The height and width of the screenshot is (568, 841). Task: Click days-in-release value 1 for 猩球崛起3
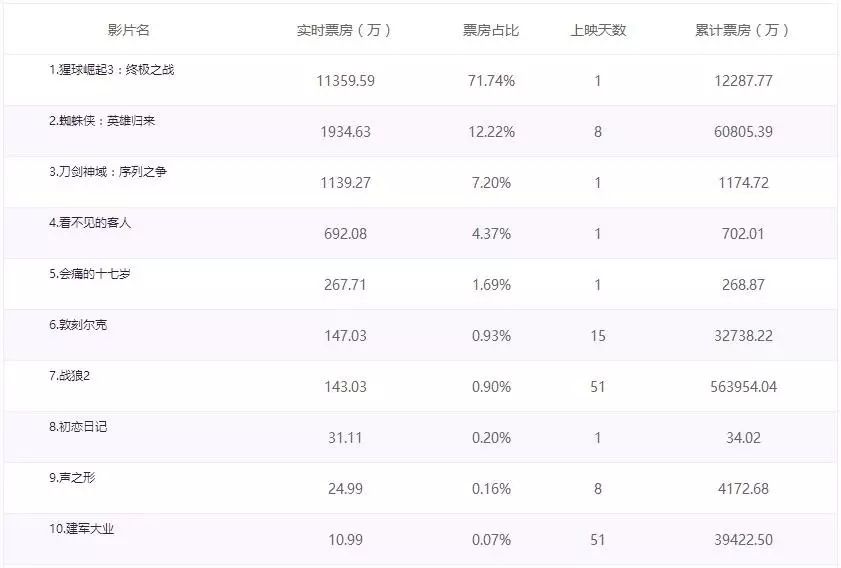(x=598, y=81)
